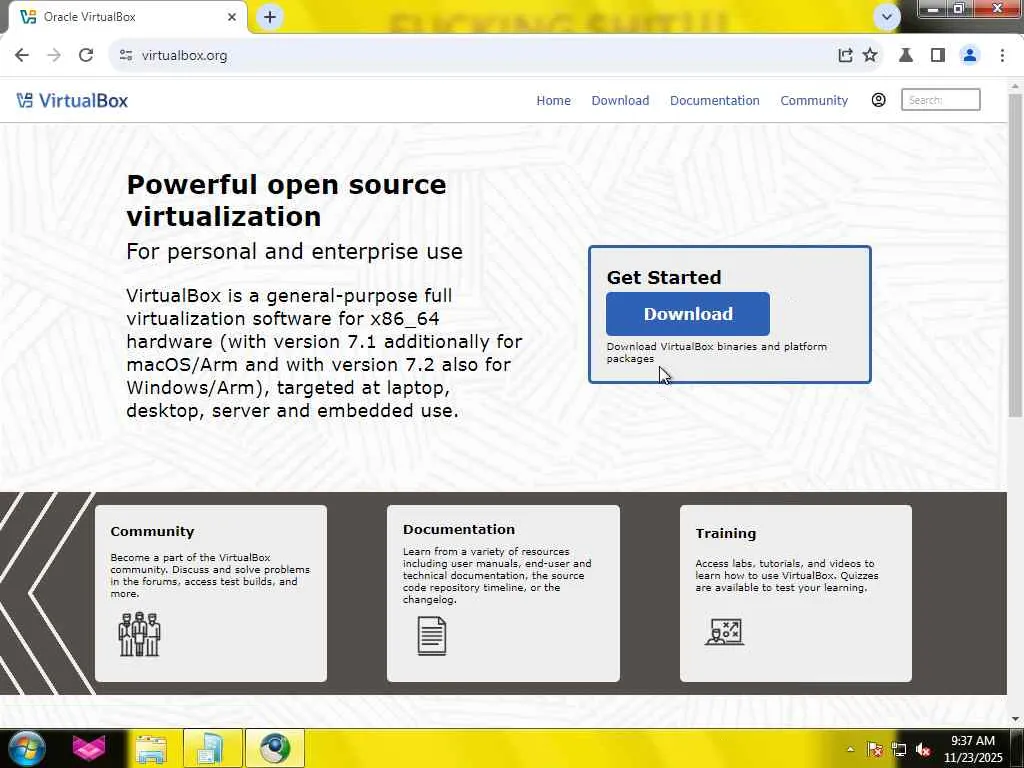Open the computer documents taskbar icon
This screenshot has height=768, width=1024.
(212, 748)
